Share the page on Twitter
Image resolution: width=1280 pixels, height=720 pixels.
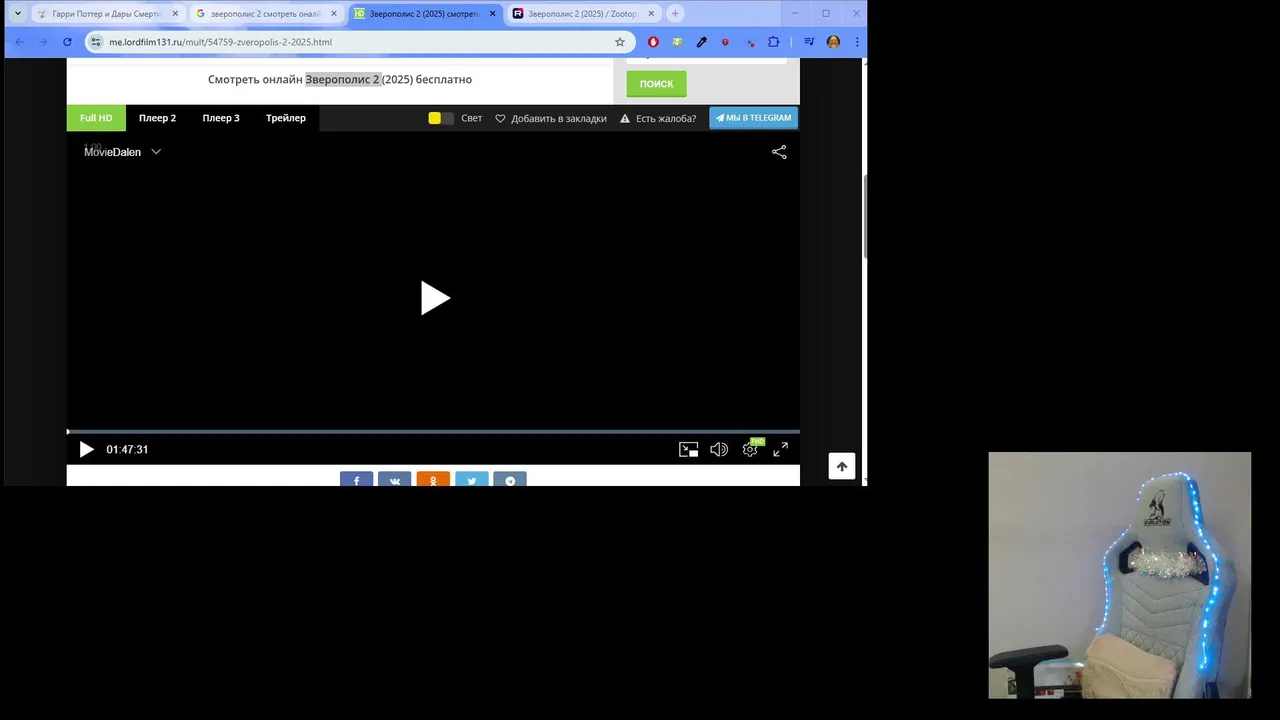click(x=471, y=479)
